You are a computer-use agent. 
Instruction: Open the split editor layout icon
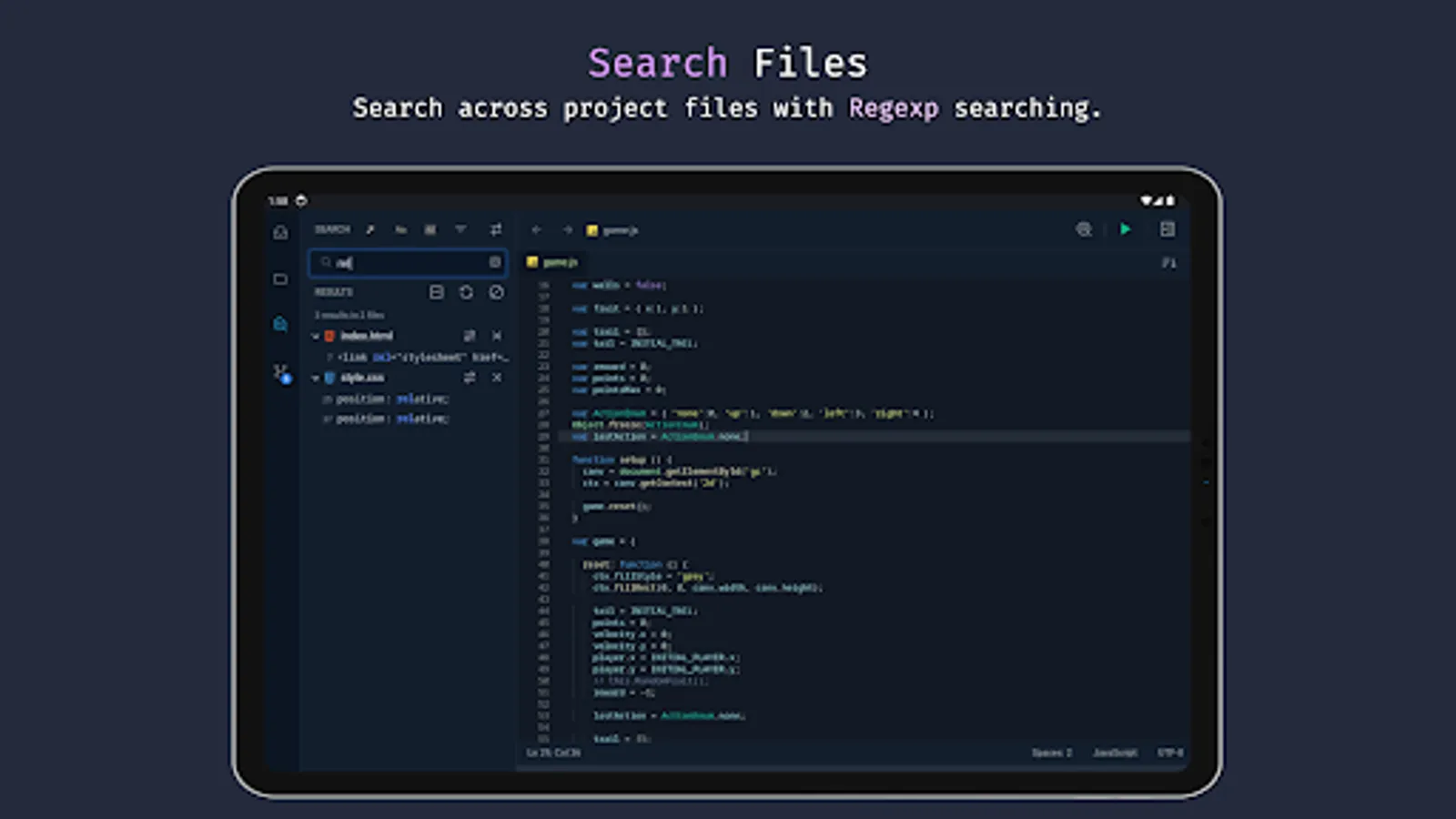point(1168,229)
